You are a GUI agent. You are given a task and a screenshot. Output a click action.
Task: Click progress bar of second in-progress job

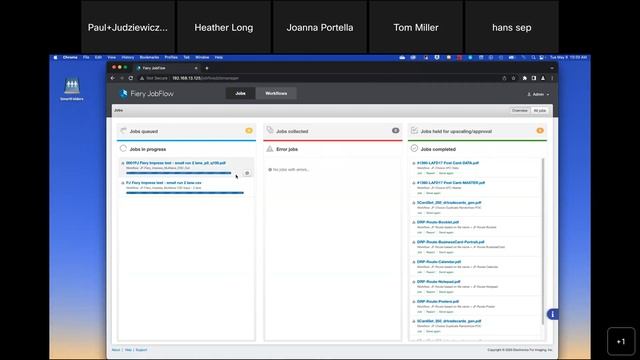click(185, 193)
